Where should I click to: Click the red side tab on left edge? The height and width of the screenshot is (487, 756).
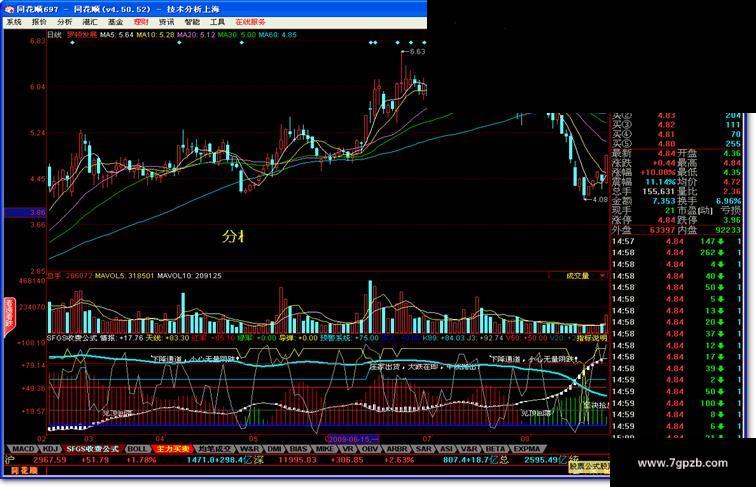click(x=9, y=317)
